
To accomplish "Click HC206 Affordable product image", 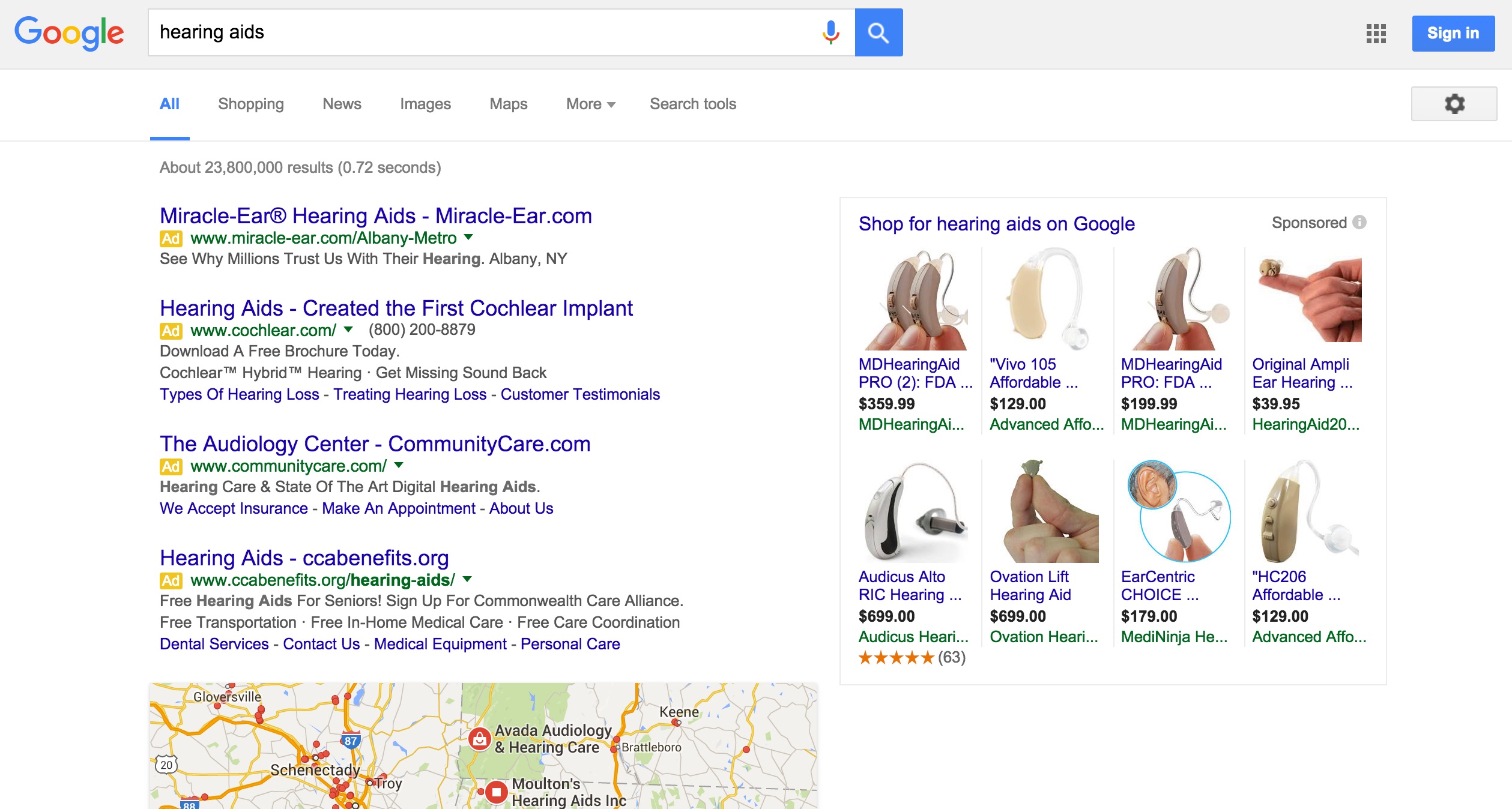I will (x=1310, y=511).
